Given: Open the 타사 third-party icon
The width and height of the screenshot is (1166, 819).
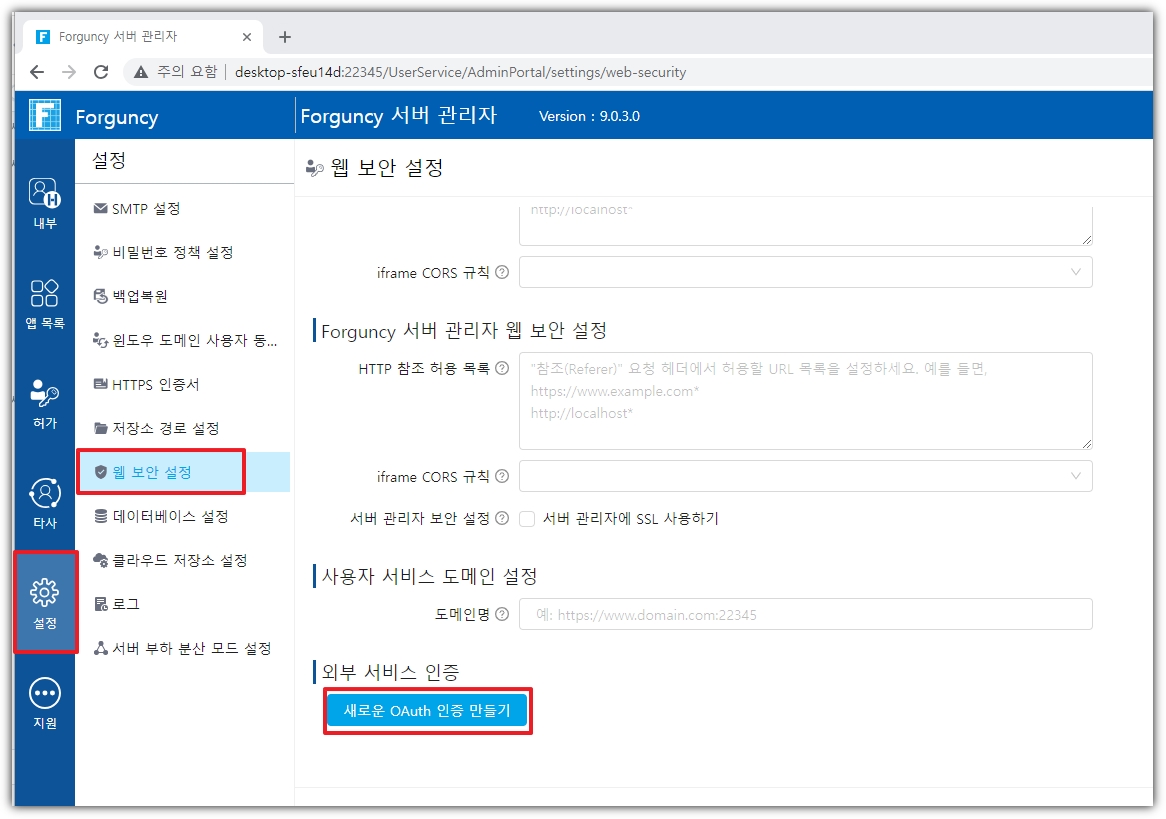Looking at the screenshot, I should [x=45, y=501].
